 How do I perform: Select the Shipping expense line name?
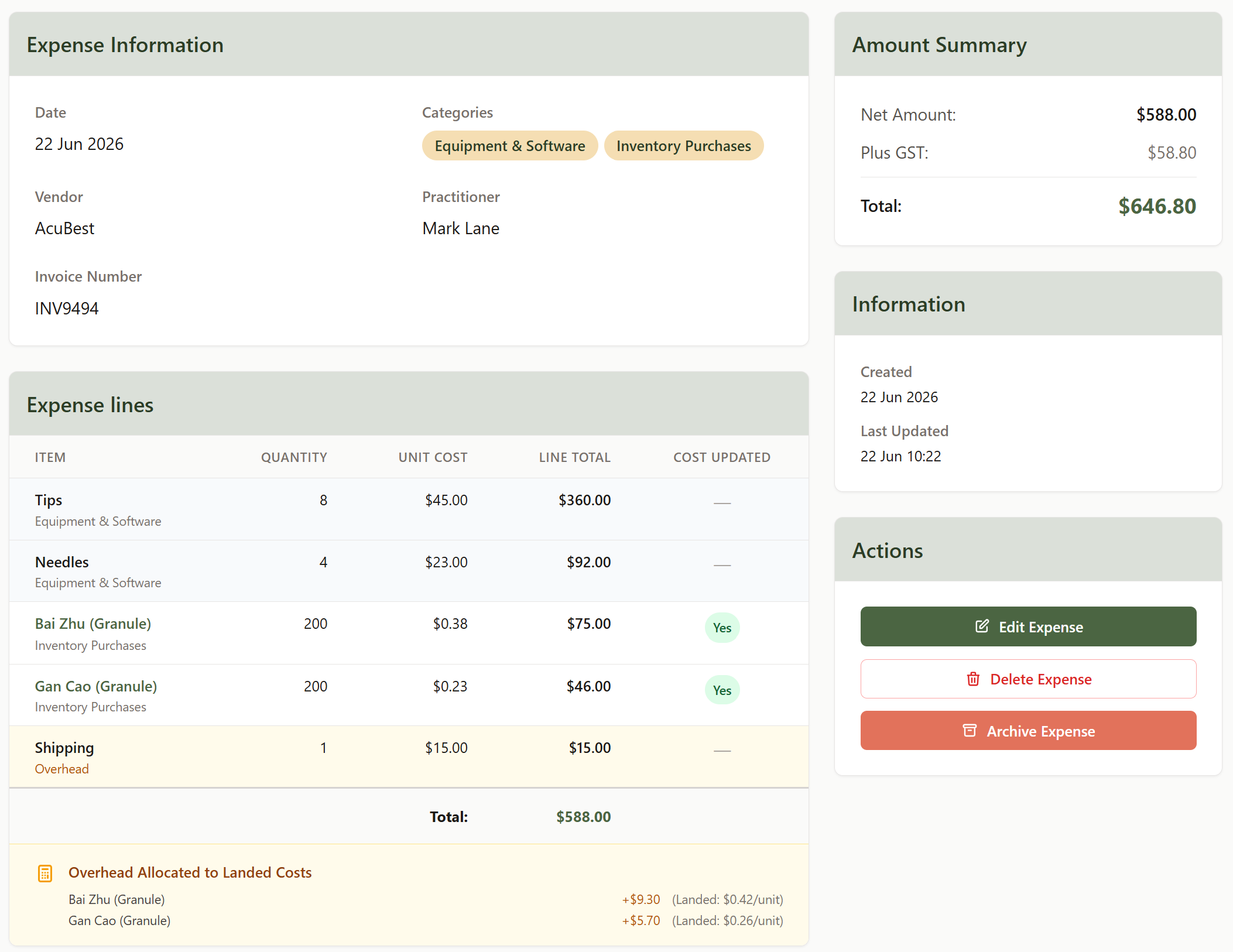point(64,748)
